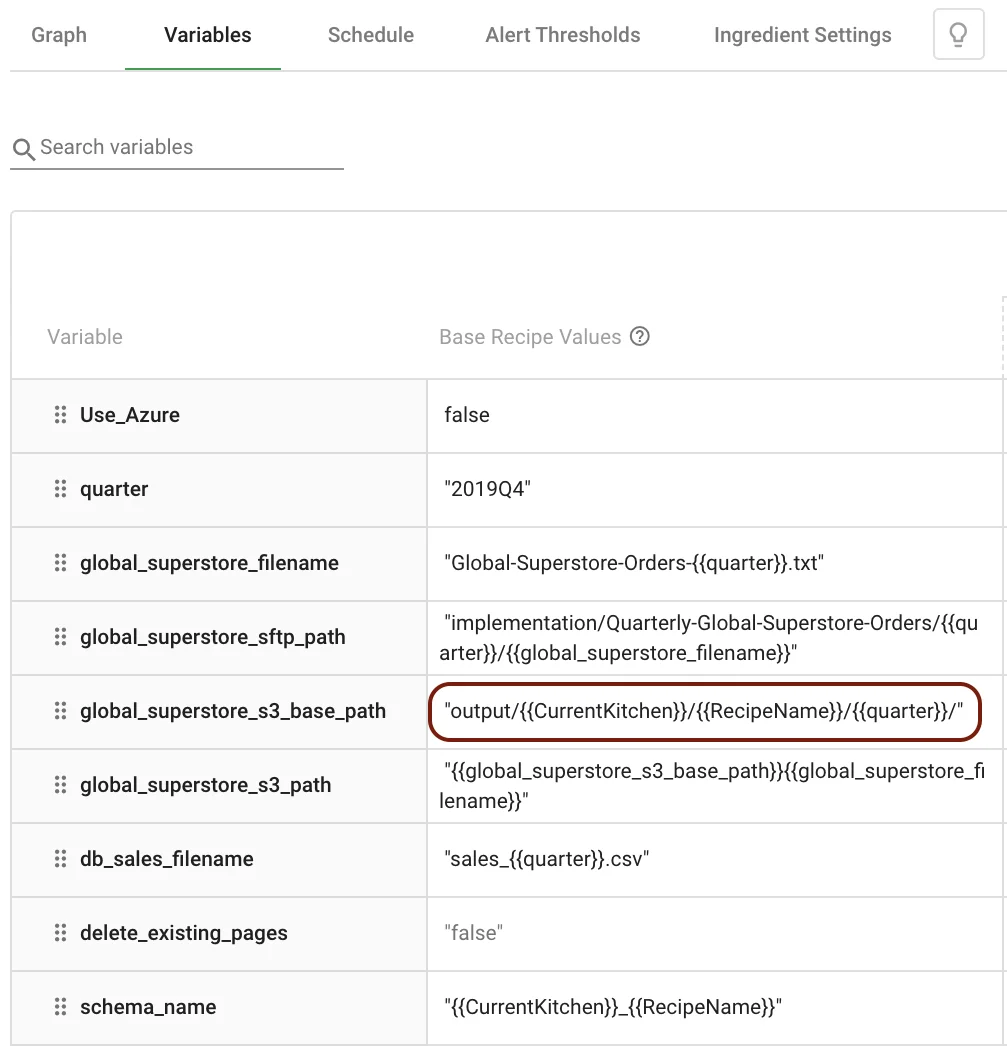1007x1046 pixels.
Task: Select the quarter value 2019Q4
Action: [x=486, y=489]
